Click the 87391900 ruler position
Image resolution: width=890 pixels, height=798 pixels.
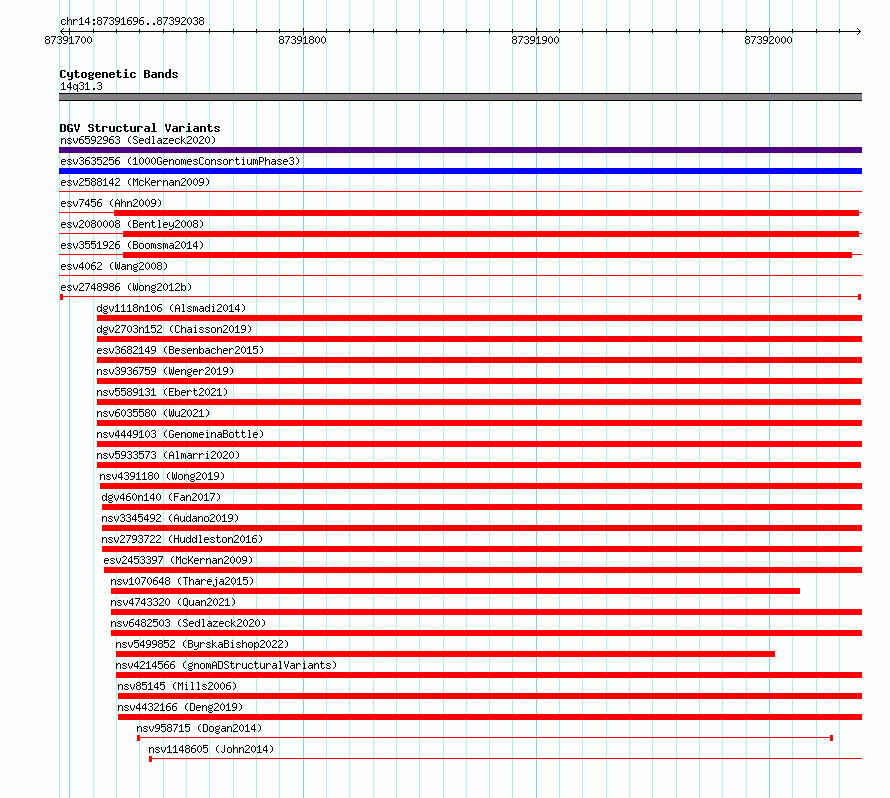pos(535,40)
